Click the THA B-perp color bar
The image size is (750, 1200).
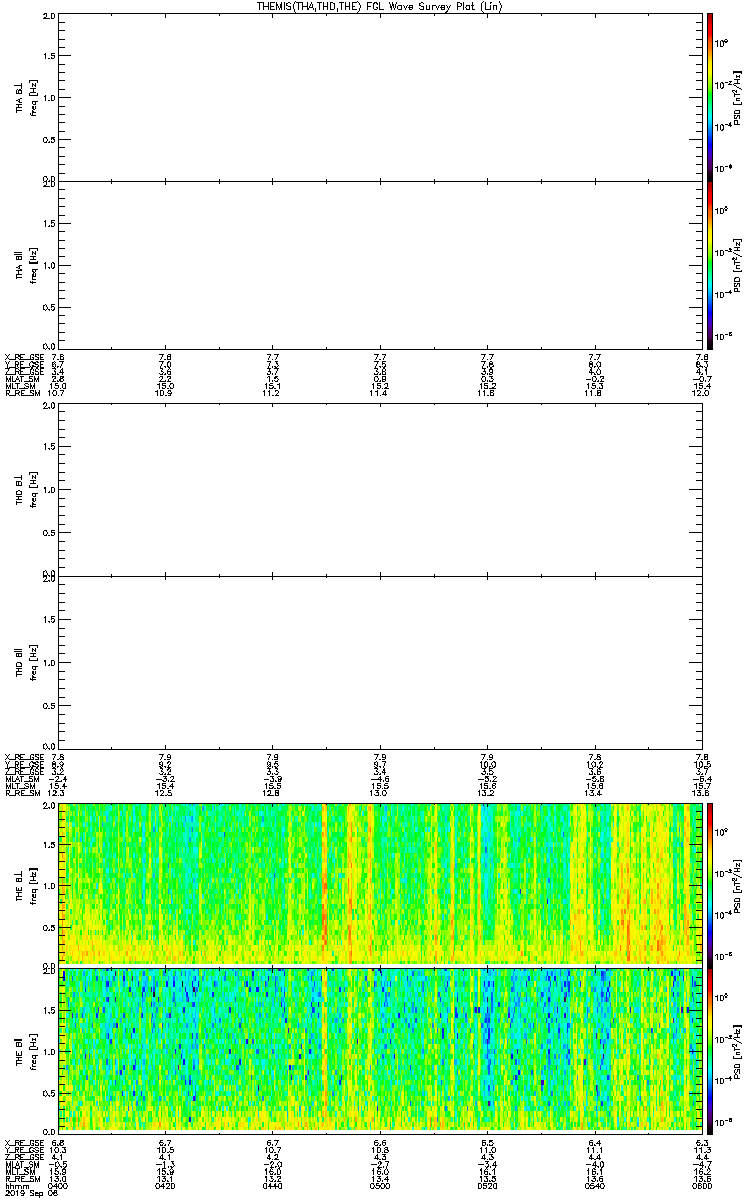709,96
